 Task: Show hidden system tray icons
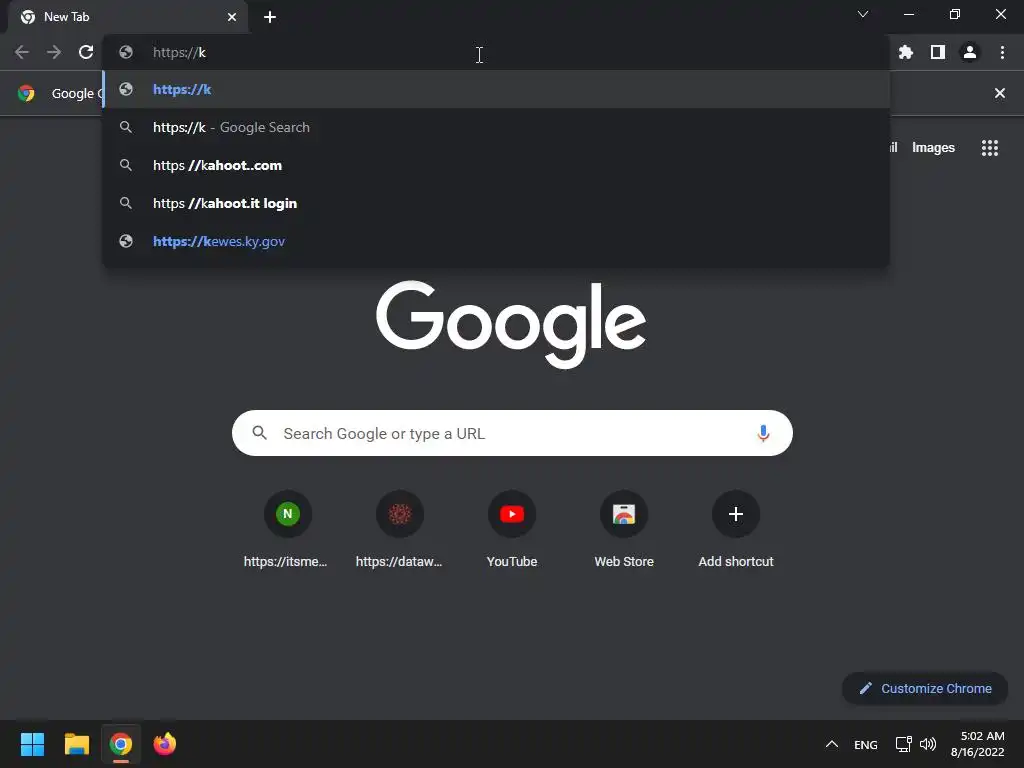831,744
